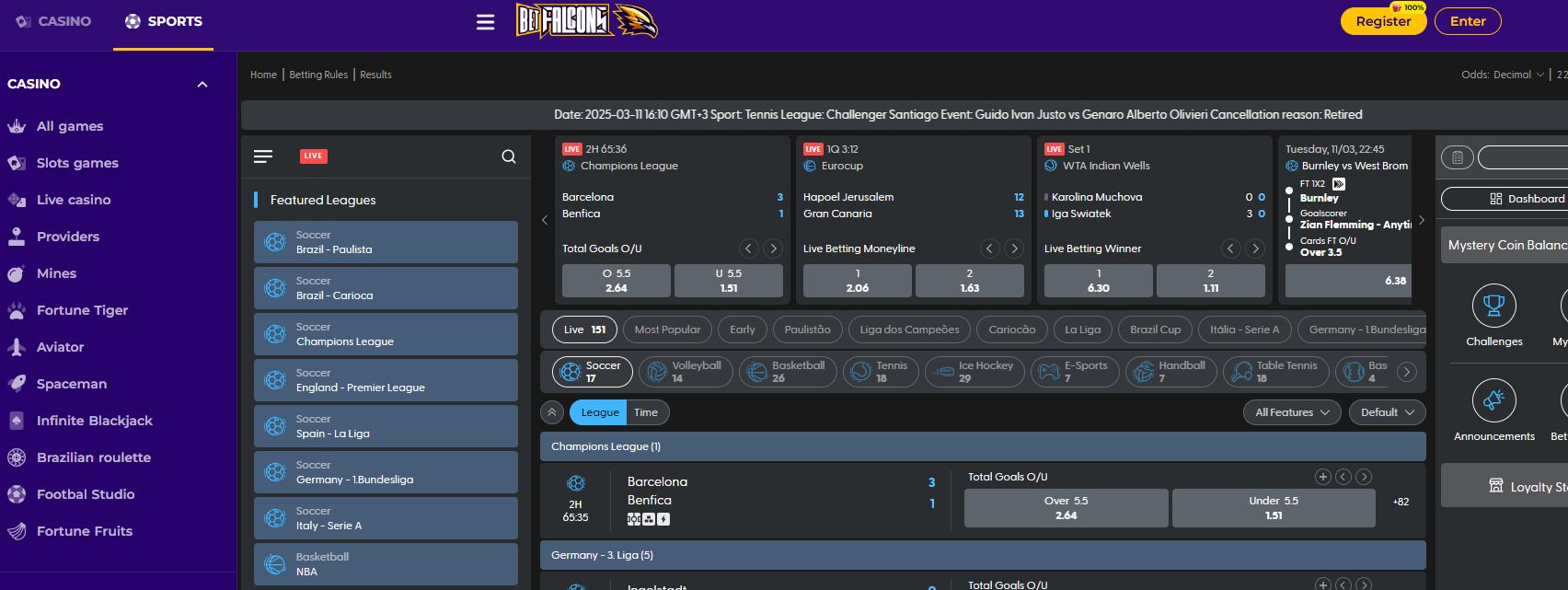This screenshot has width=1568, height=590.
Task: Open the Odds Decimal dropdown
Action: (1502, 75)
